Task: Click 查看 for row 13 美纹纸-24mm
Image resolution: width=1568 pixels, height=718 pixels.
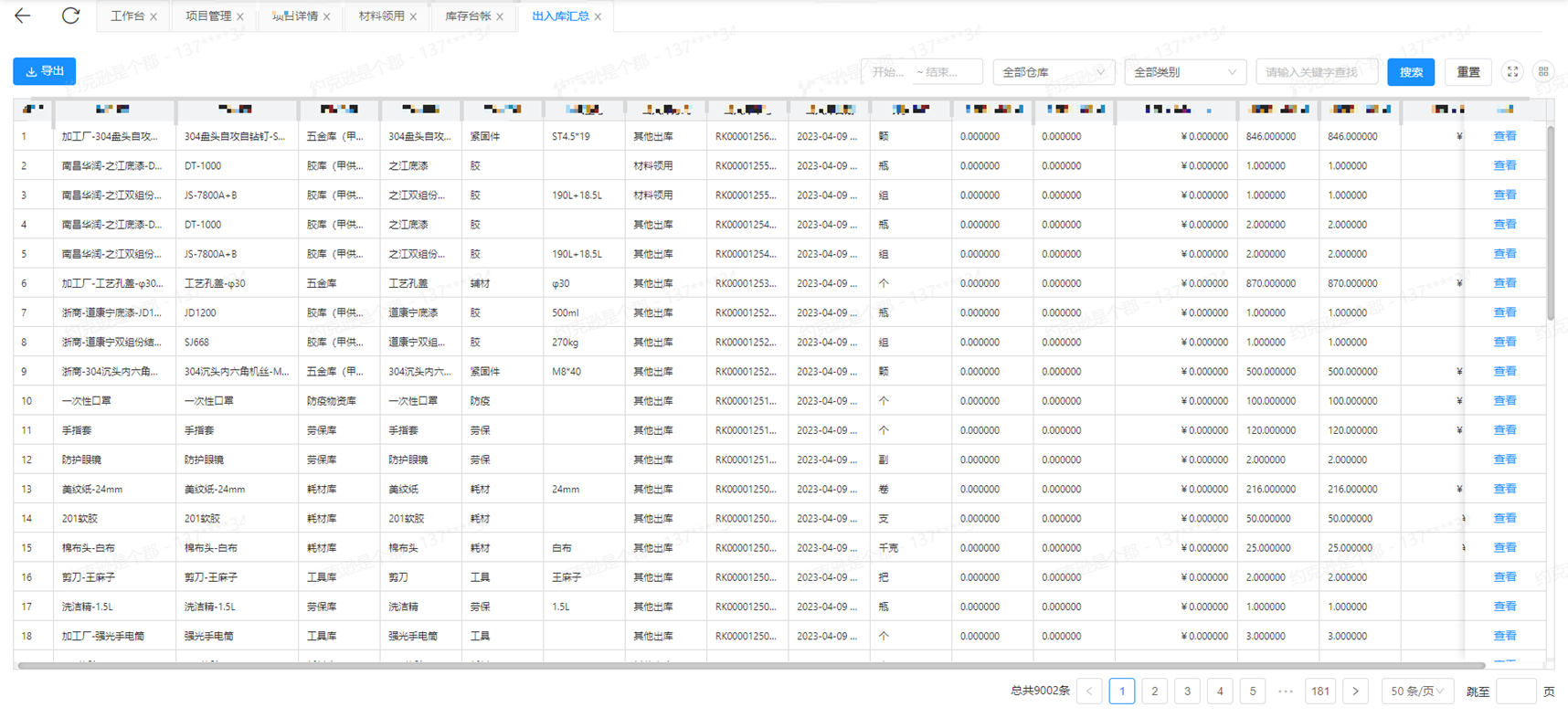Action: point(1505,489)
